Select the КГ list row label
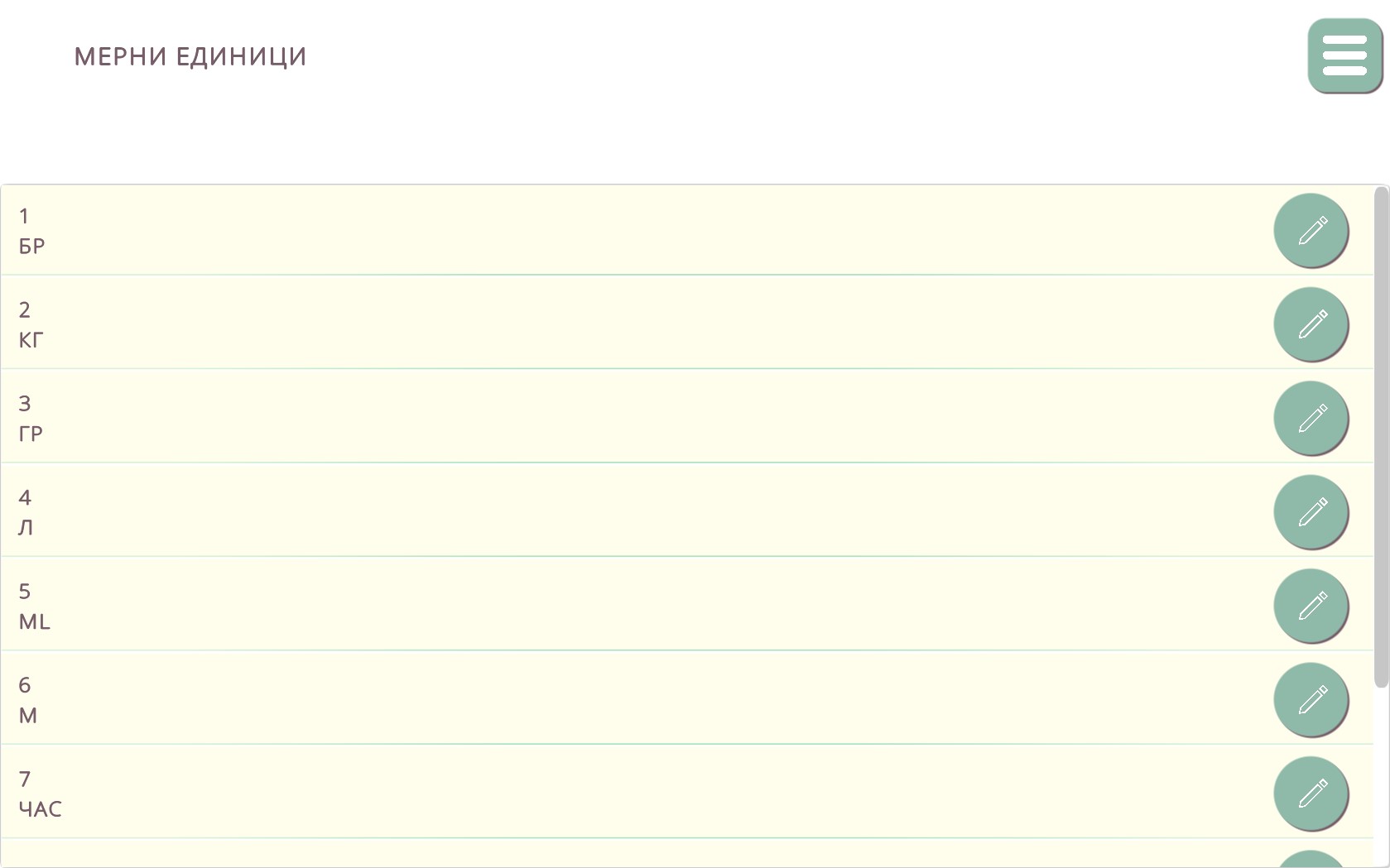This screenshot has width=1390, height=868. click(x=31, y=340)
